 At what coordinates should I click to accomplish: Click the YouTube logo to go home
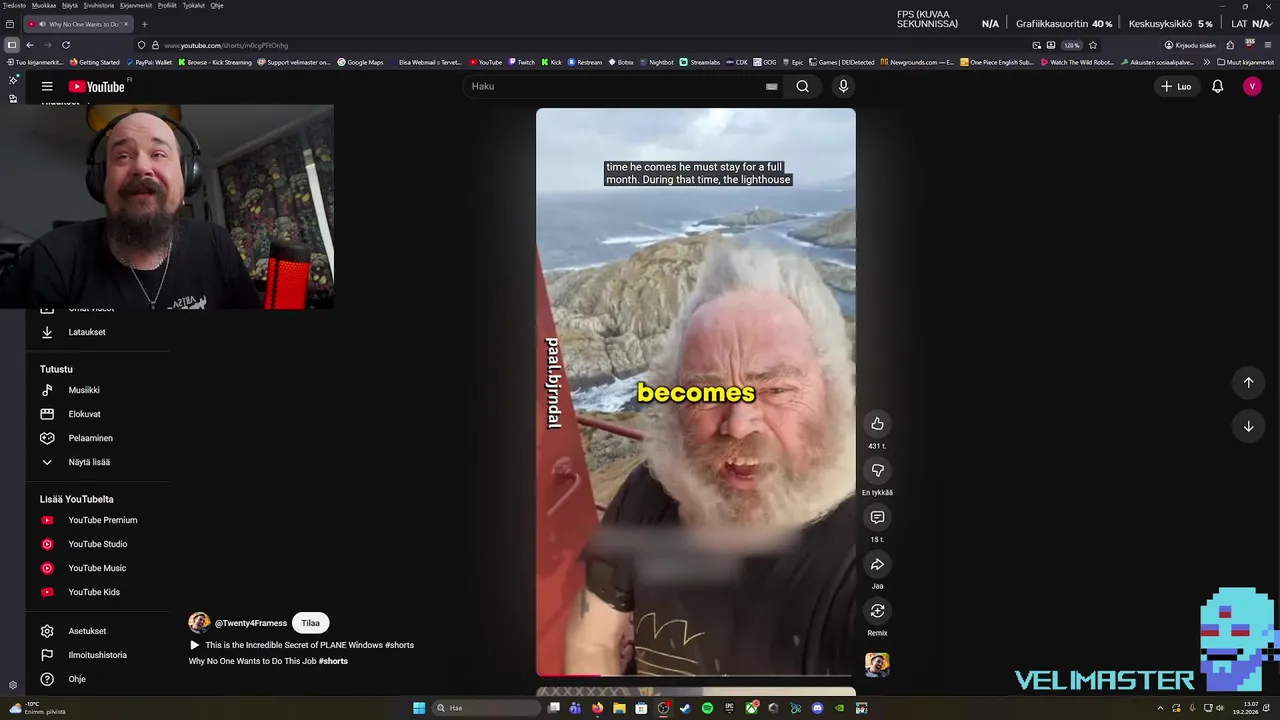[x=97, y=87]
